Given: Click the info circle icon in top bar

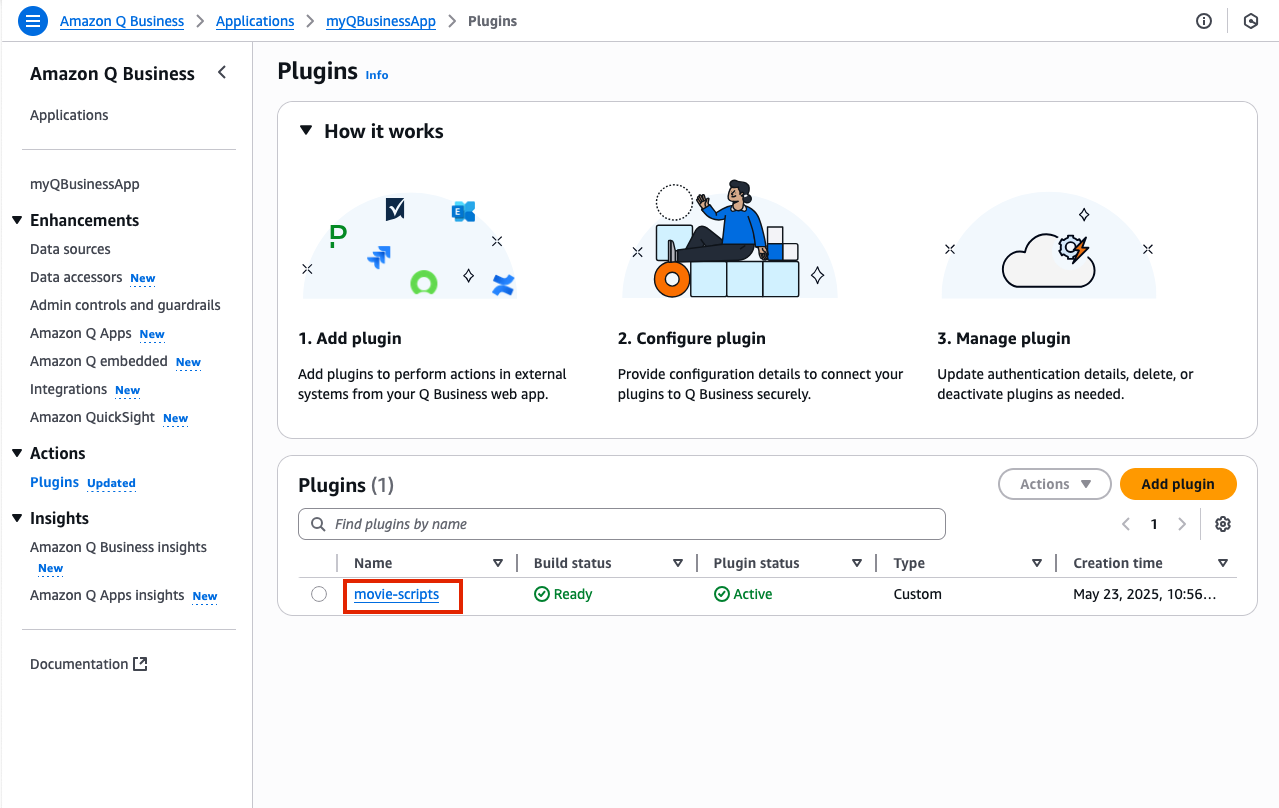Looking at the screenshot, I should coord(1204,21).
